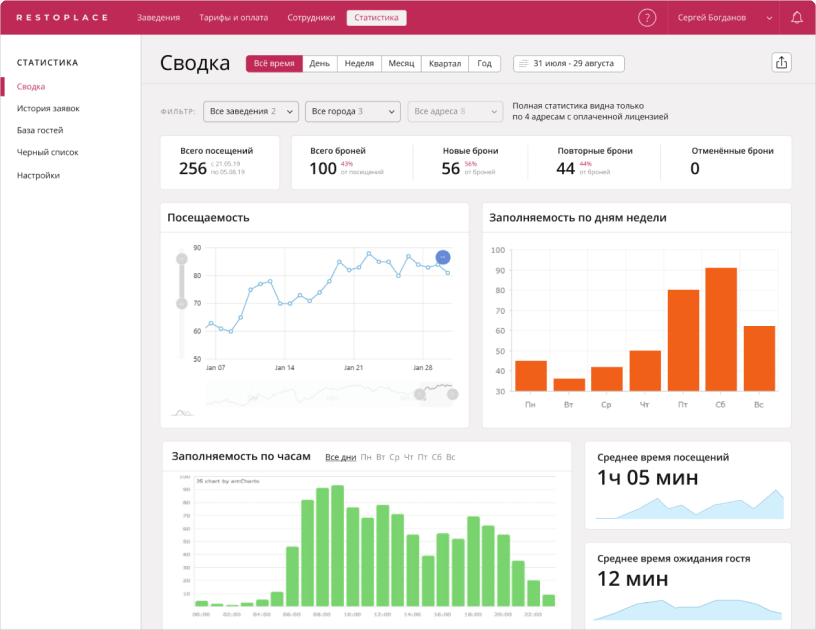Open the Все города filter dropdown
The height and width of the screenshot is (630, 816).
point(352,111)
